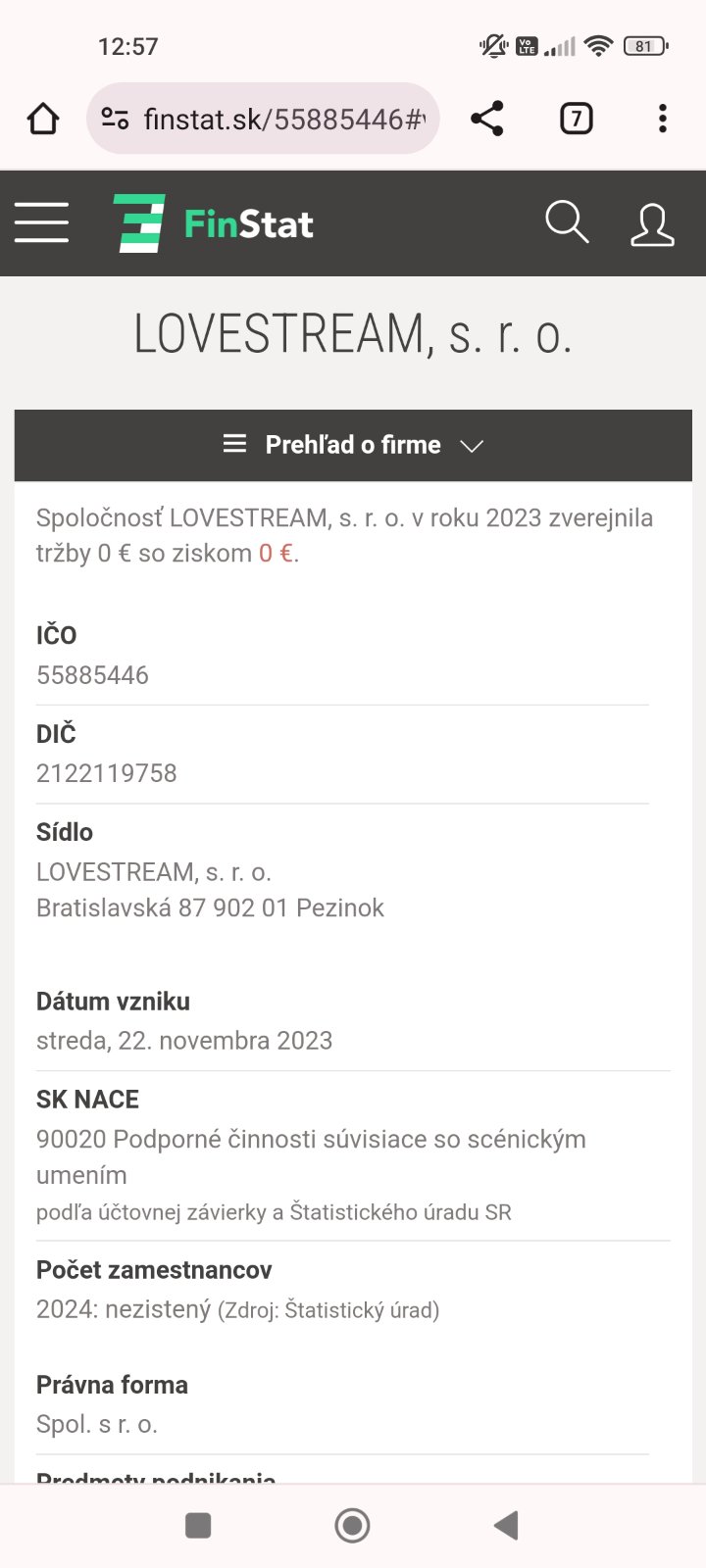Focus the finstat.sk URL address bar
Screen dimensions: 706x1568
pyautogui.click(x=284, y=120)
